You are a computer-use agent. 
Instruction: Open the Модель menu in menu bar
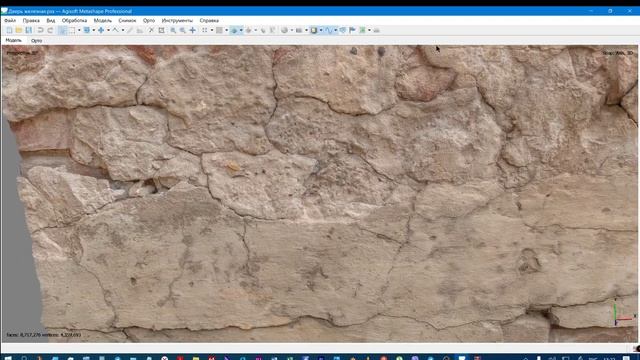[102, 20]
